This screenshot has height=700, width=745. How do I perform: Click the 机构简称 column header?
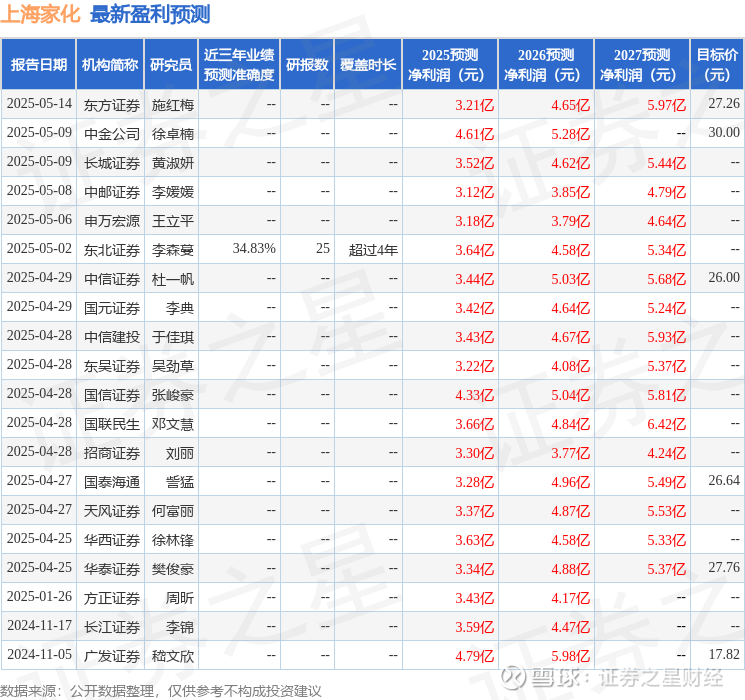coord(110,65)
